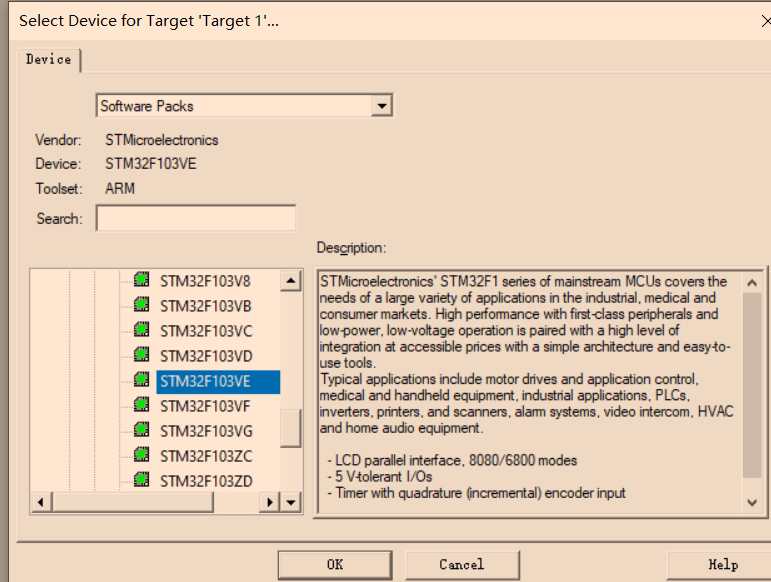Screen dimensions: 771x582
Task: Click the 'LCD parallel interface' description line
Action: point(452,461)
